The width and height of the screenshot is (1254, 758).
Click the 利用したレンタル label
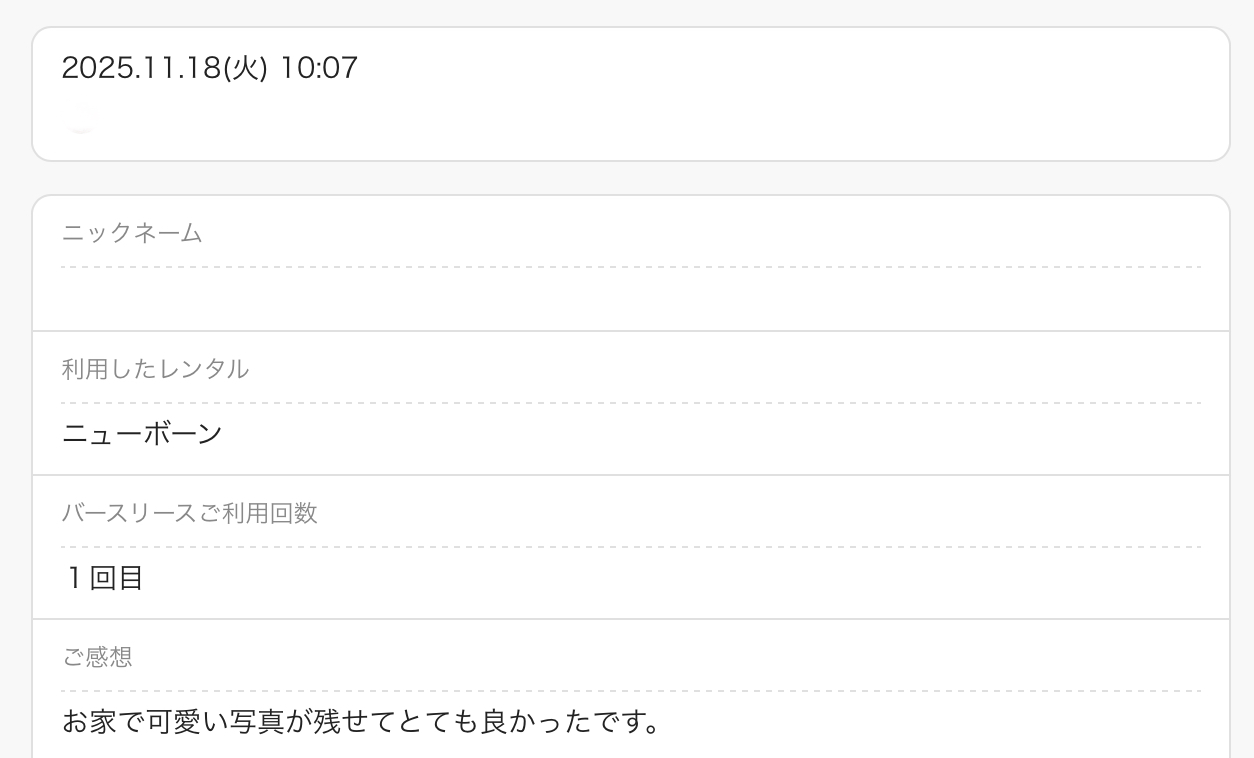[x=155, y=369]
